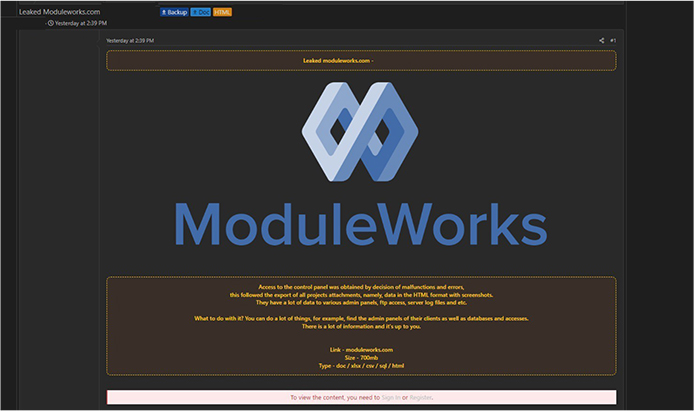Select the Doc tag label

[200, 12]
